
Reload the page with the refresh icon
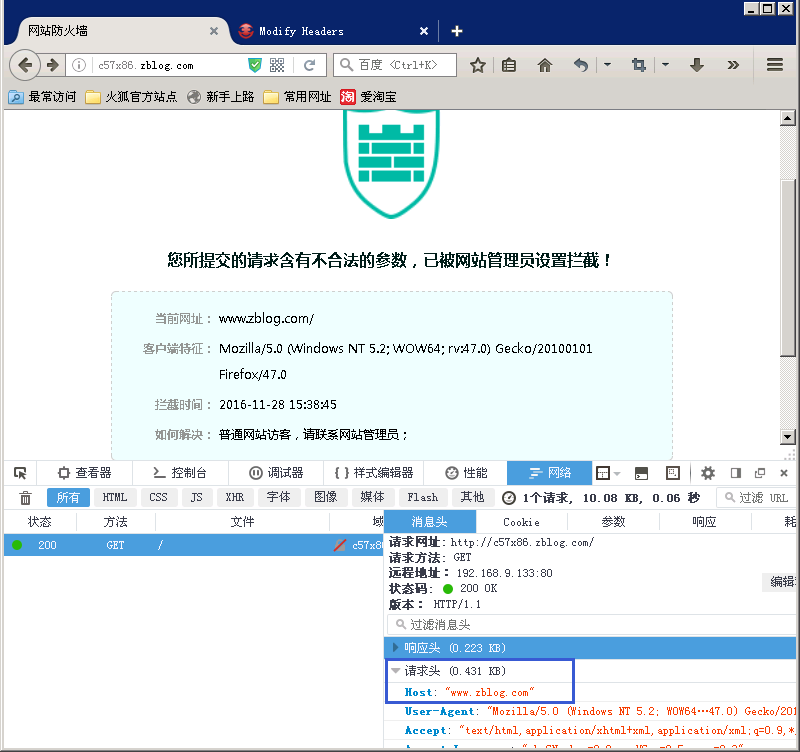[x=309, y=65]
